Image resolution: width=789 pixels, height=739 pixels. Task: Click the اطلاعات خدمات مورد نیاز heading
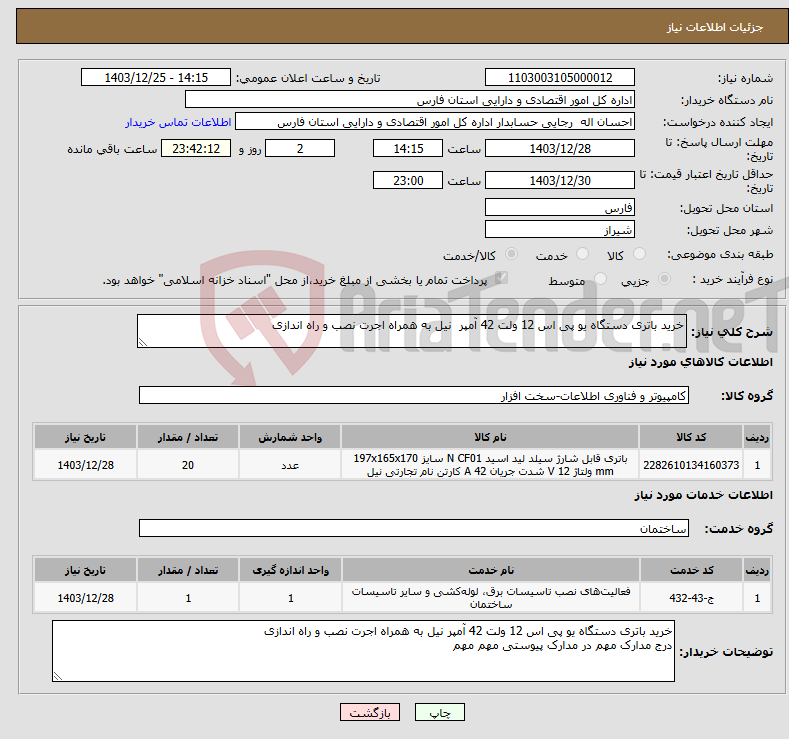click(x=703, y=495)
